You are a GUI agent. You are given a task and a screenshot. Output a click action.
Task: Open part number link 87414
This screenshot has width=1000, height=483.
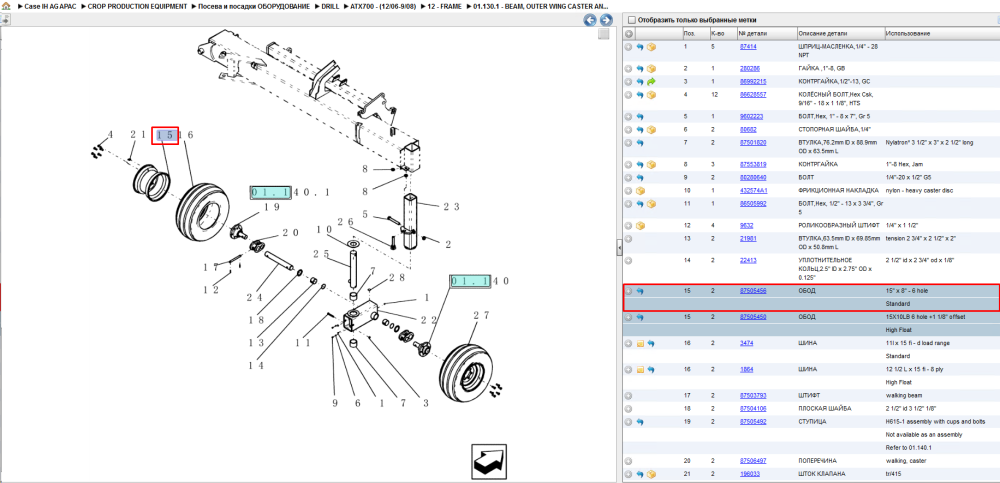pyautogui.click(x=748, y=47)
